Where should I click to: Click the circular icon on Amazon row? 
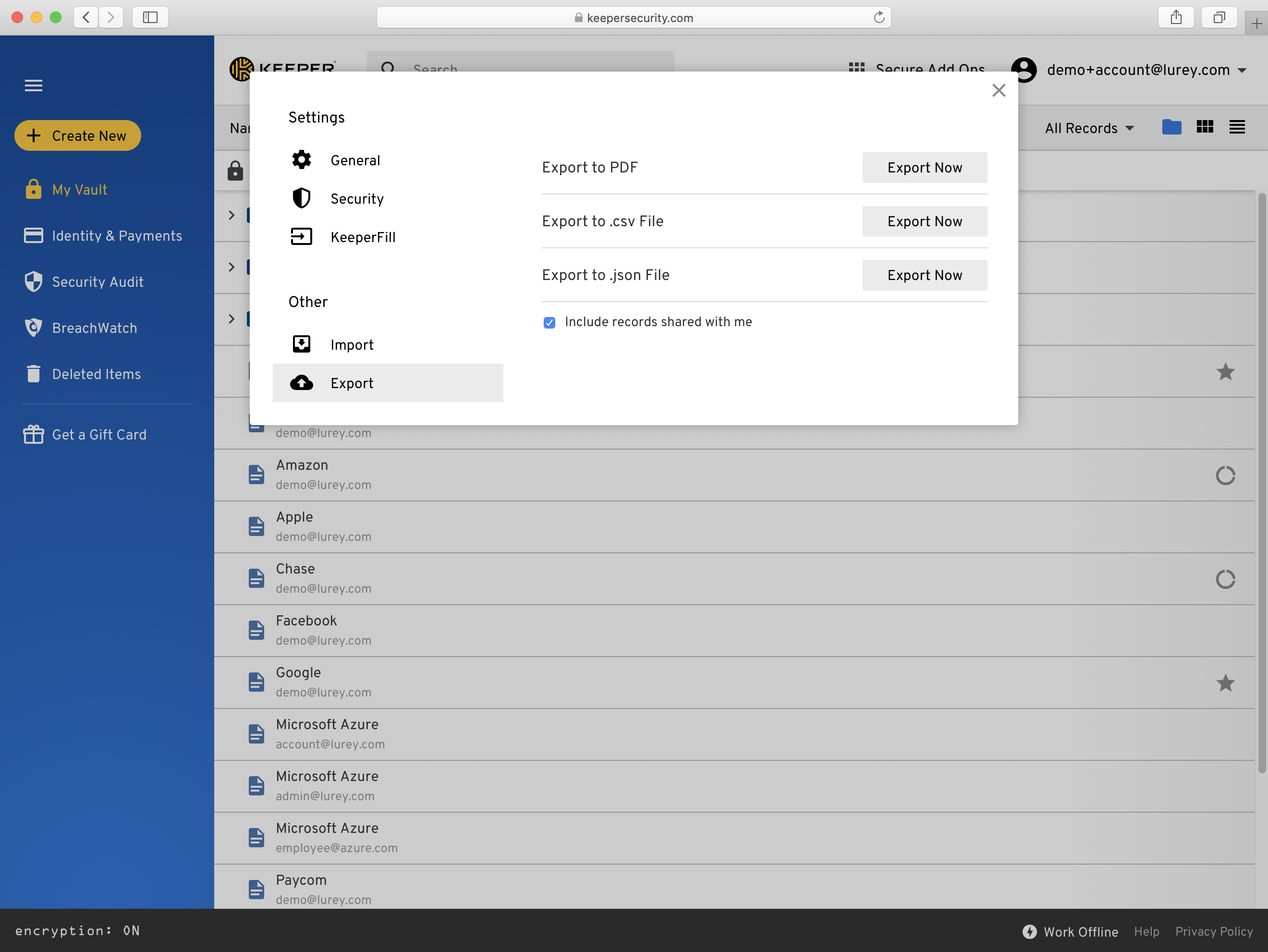tap(1225, 475)
